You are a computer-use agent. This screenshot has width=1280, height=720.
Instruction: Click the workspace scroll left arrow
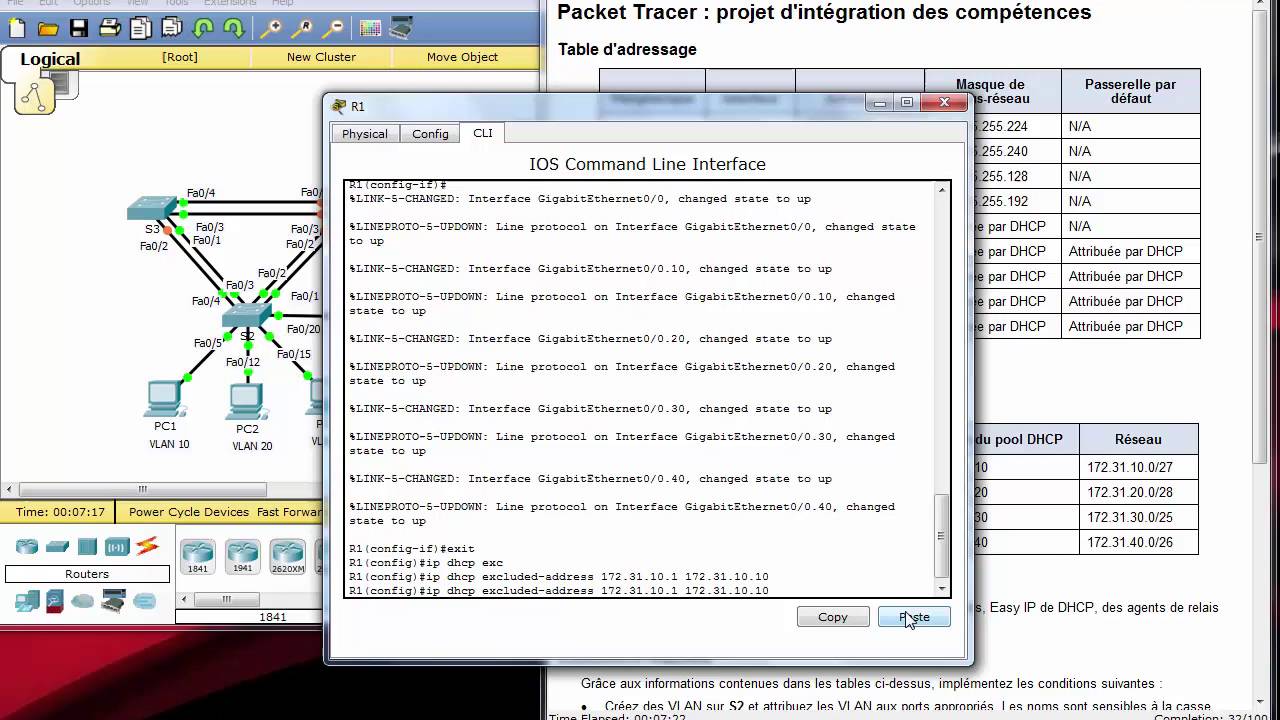pos(9,490)
